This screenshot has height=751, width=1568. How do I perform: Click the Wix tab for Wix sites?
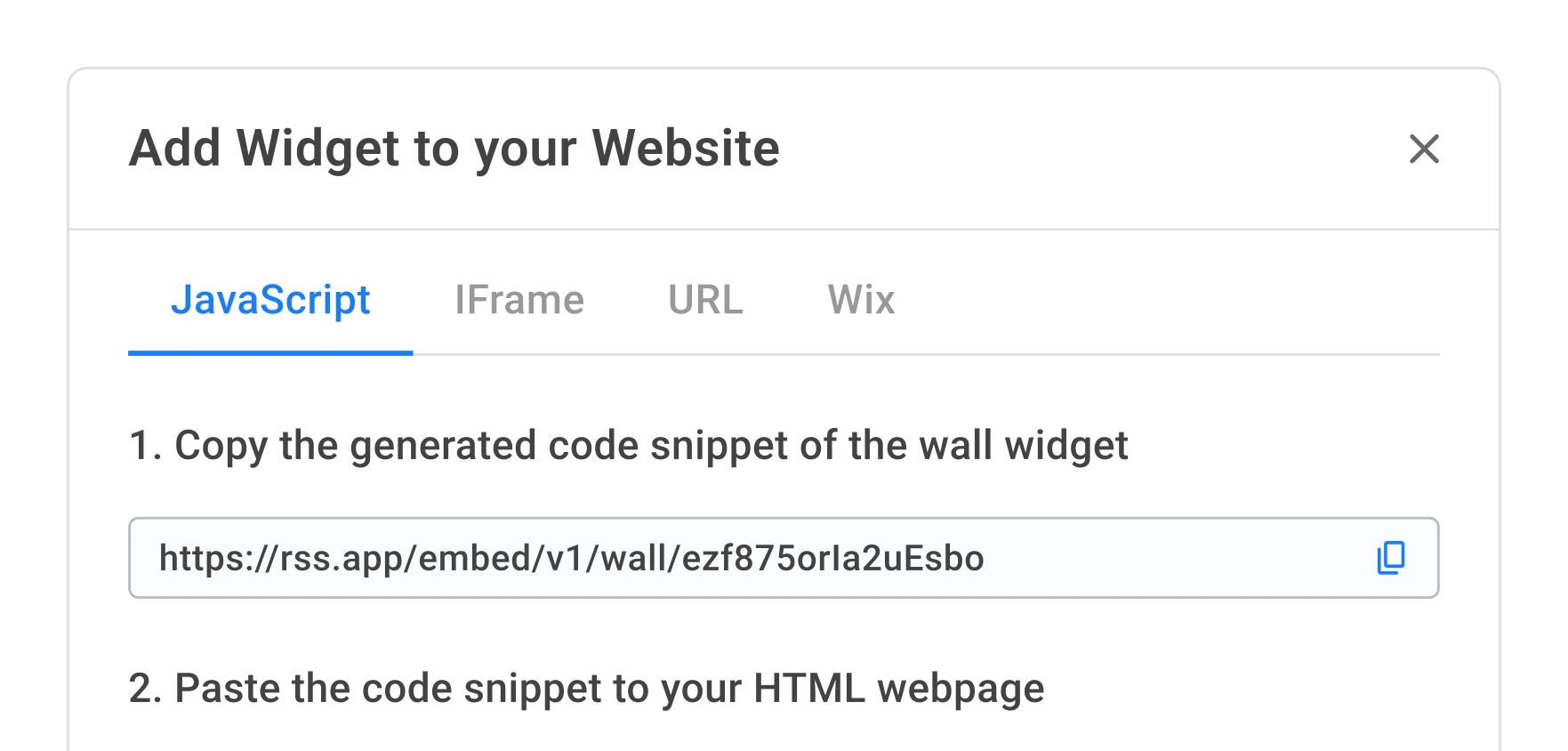[x=860, y=300]
